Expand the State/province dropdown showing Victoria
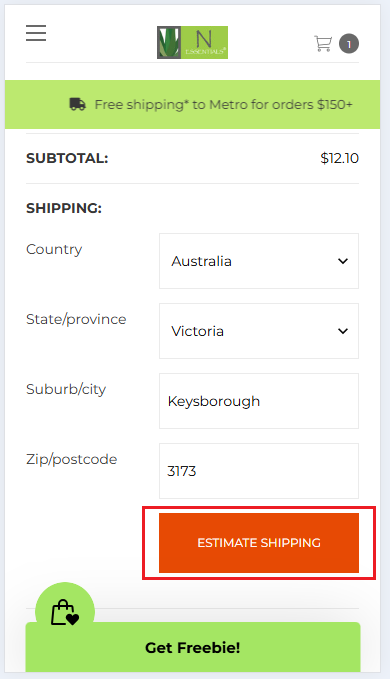390x679 pixels. click(x=259, y=331)
